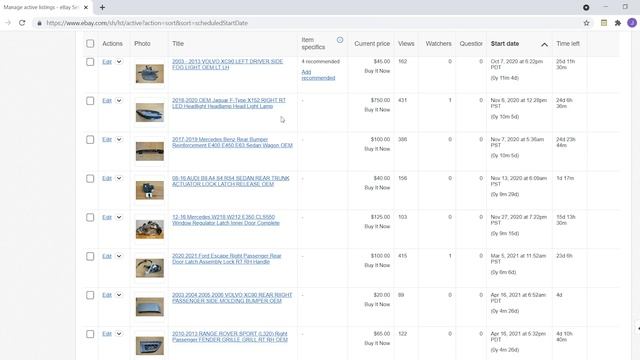Open the Ford Escape door latch title link
640x360 pixels.
click(x=227, y=259)
